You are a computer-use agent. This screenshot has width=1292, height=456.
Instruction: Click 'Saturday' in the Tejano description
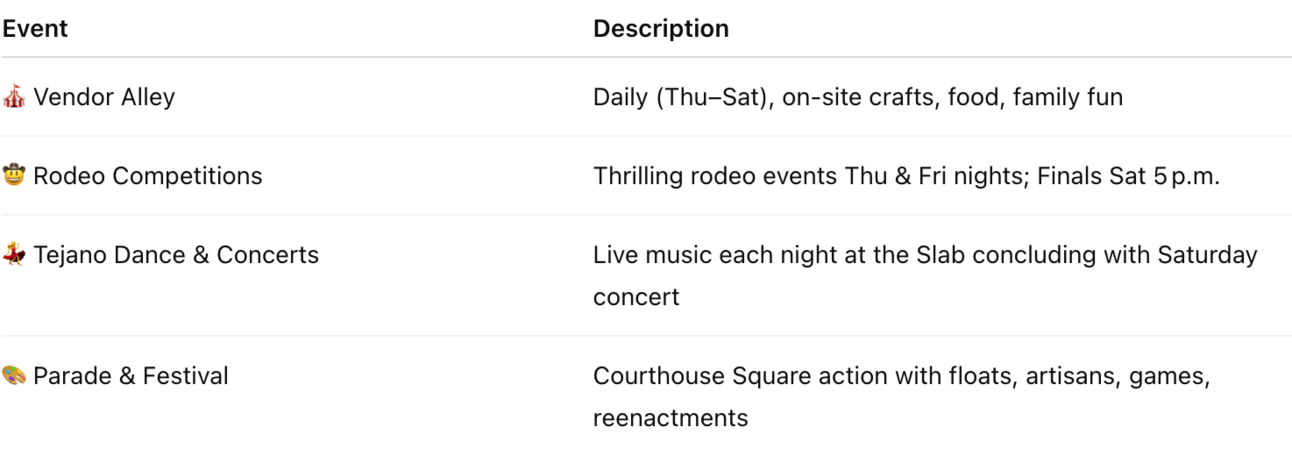(x=1207, y=255)
